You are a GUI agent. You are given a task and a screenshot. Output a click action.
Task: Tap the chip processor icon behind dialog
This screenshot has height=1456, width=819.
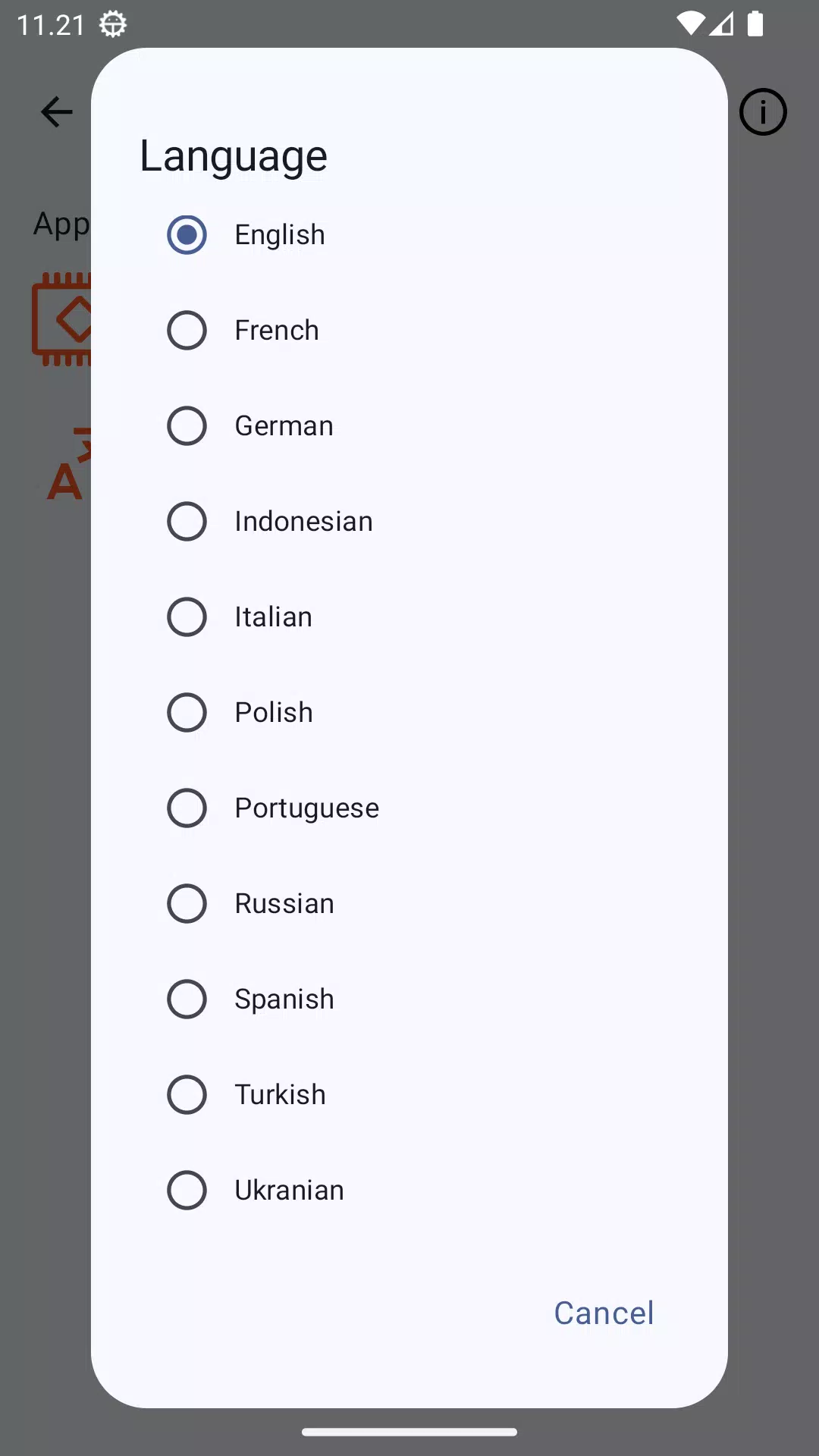(x=61, y=319)
